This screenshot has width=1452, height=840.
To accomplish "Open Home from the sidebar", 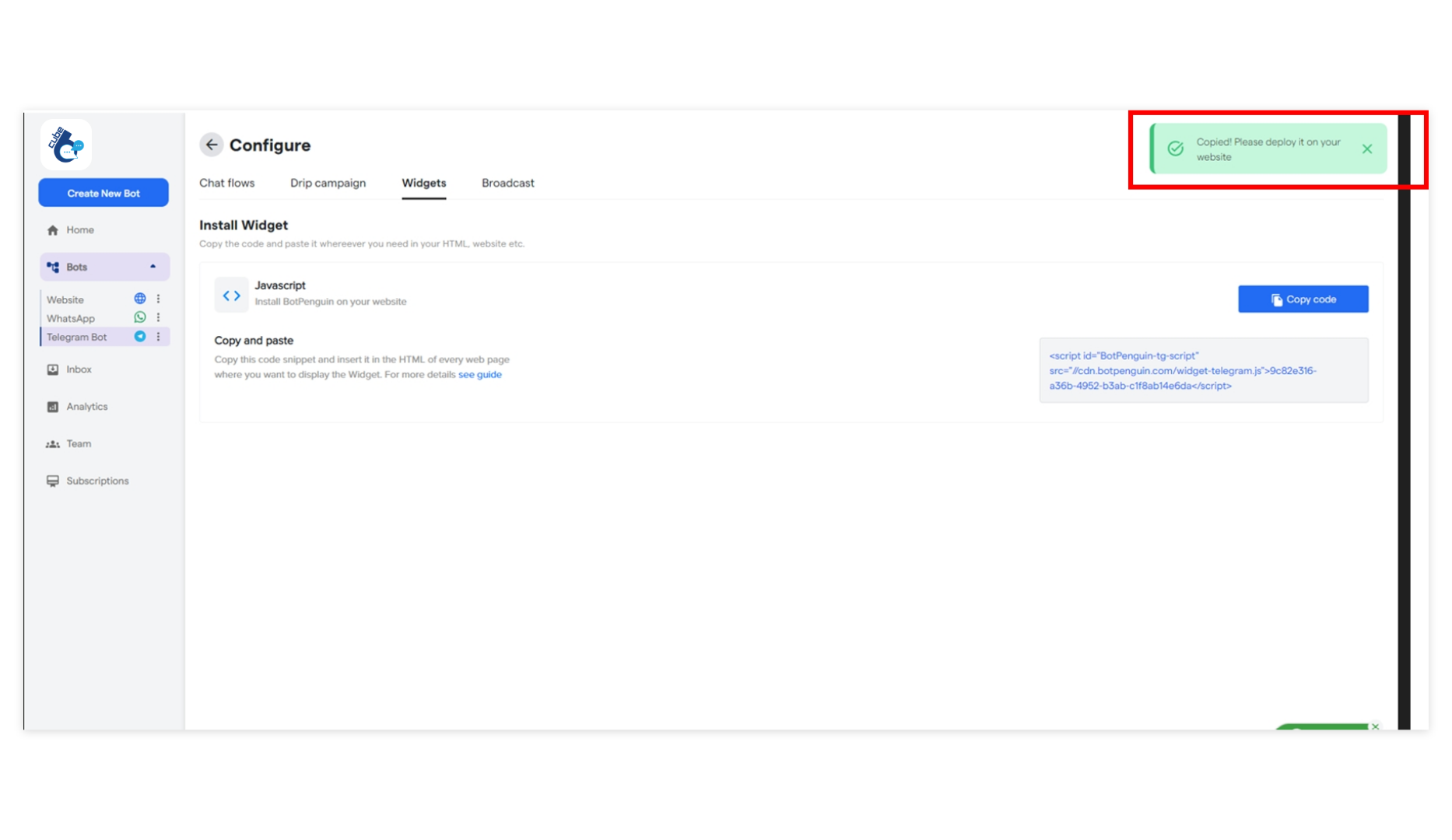I will point(104,230).
